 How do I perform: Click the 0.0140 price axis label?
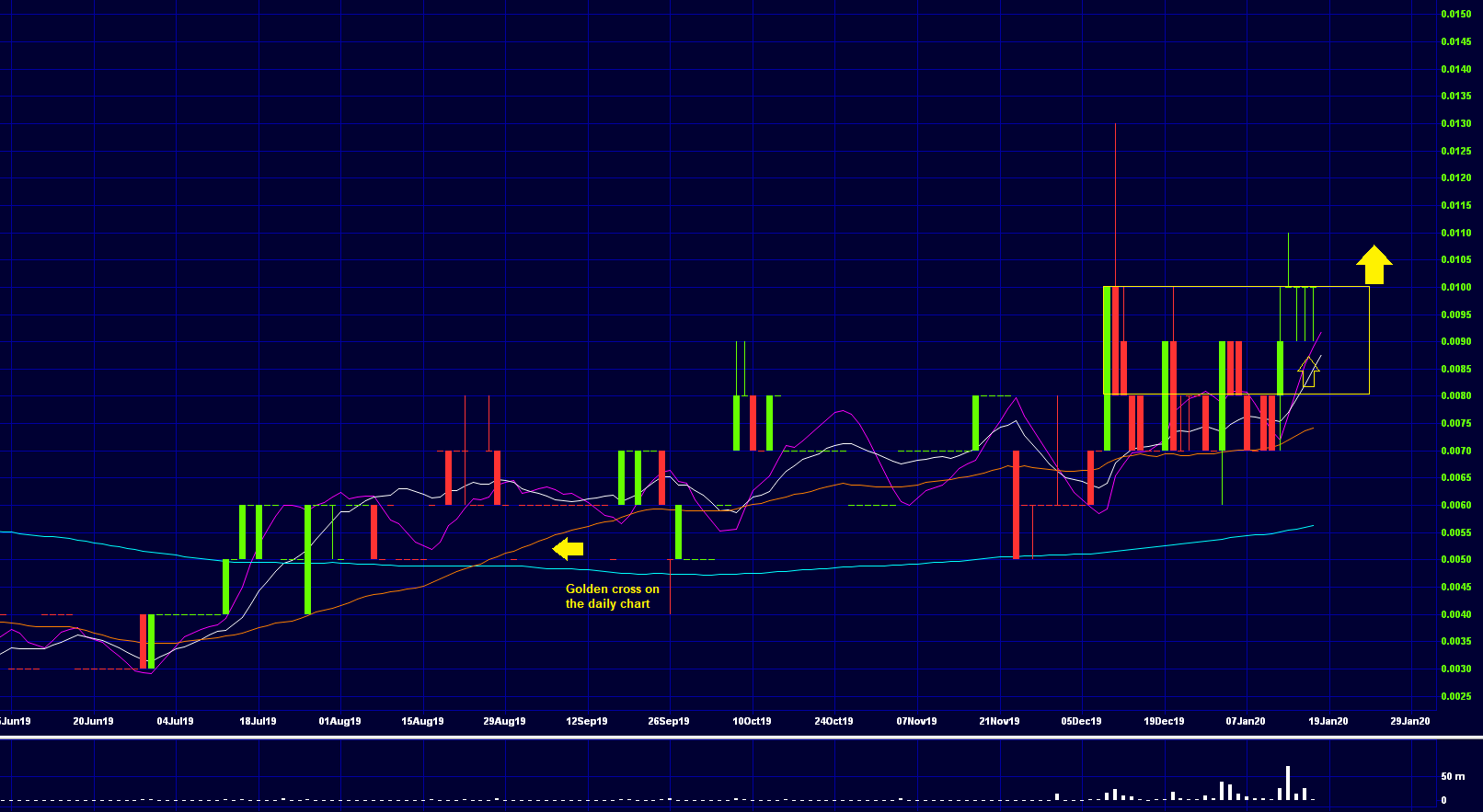[x=1455, y=69]
